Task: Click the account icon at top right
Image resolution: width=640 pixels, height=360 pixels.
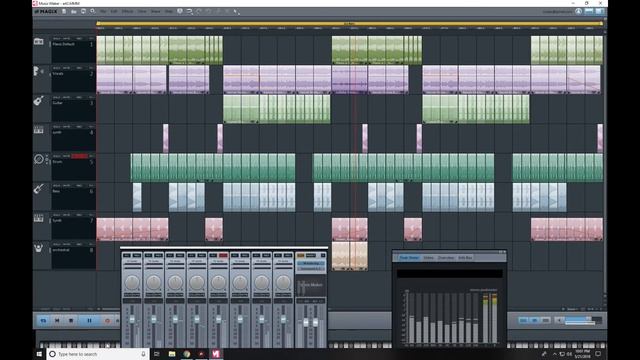Action: coord(578,11)
